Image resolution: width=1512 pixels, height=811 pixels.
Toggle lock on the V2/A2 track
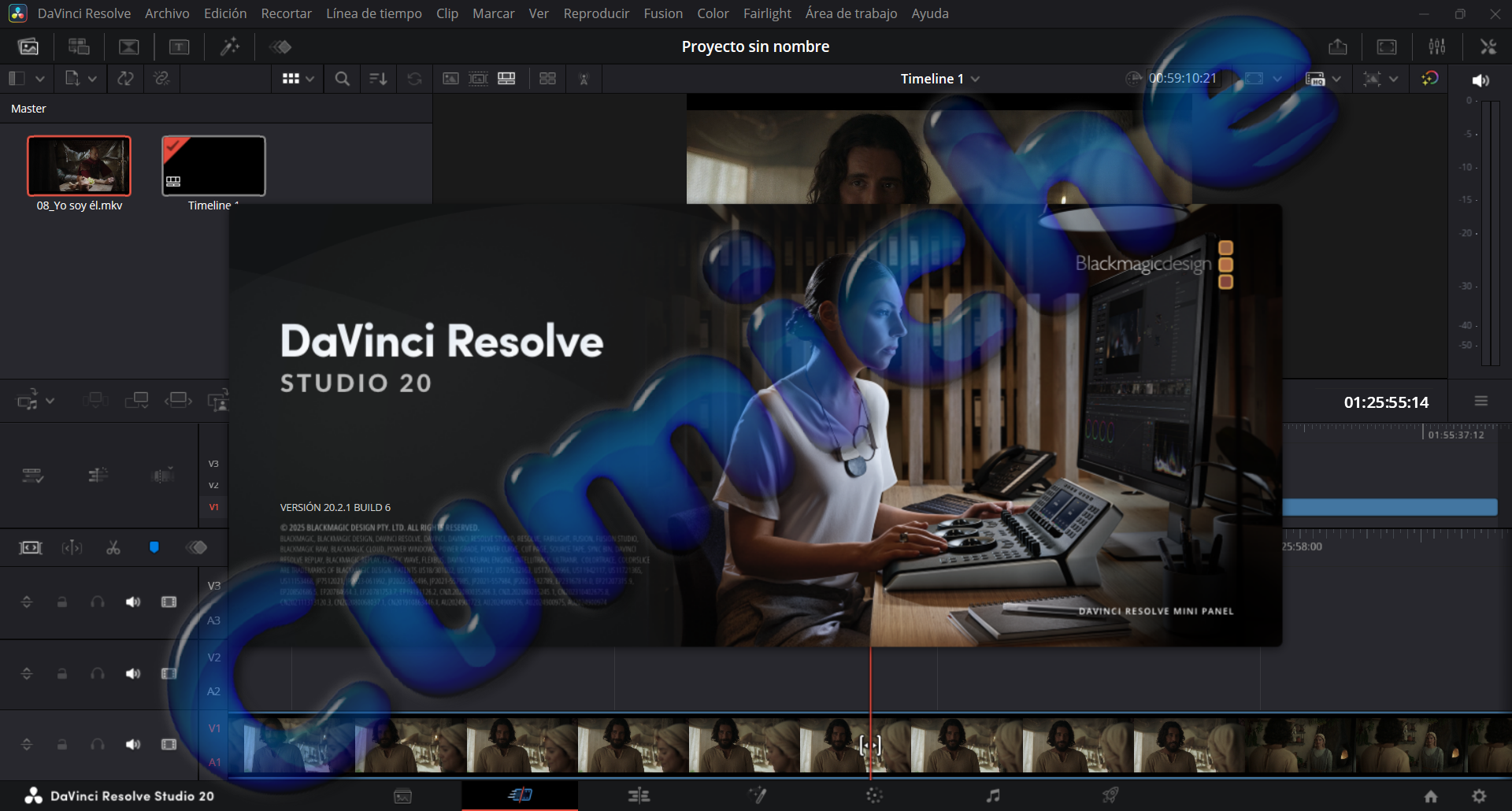coord(62,674)
